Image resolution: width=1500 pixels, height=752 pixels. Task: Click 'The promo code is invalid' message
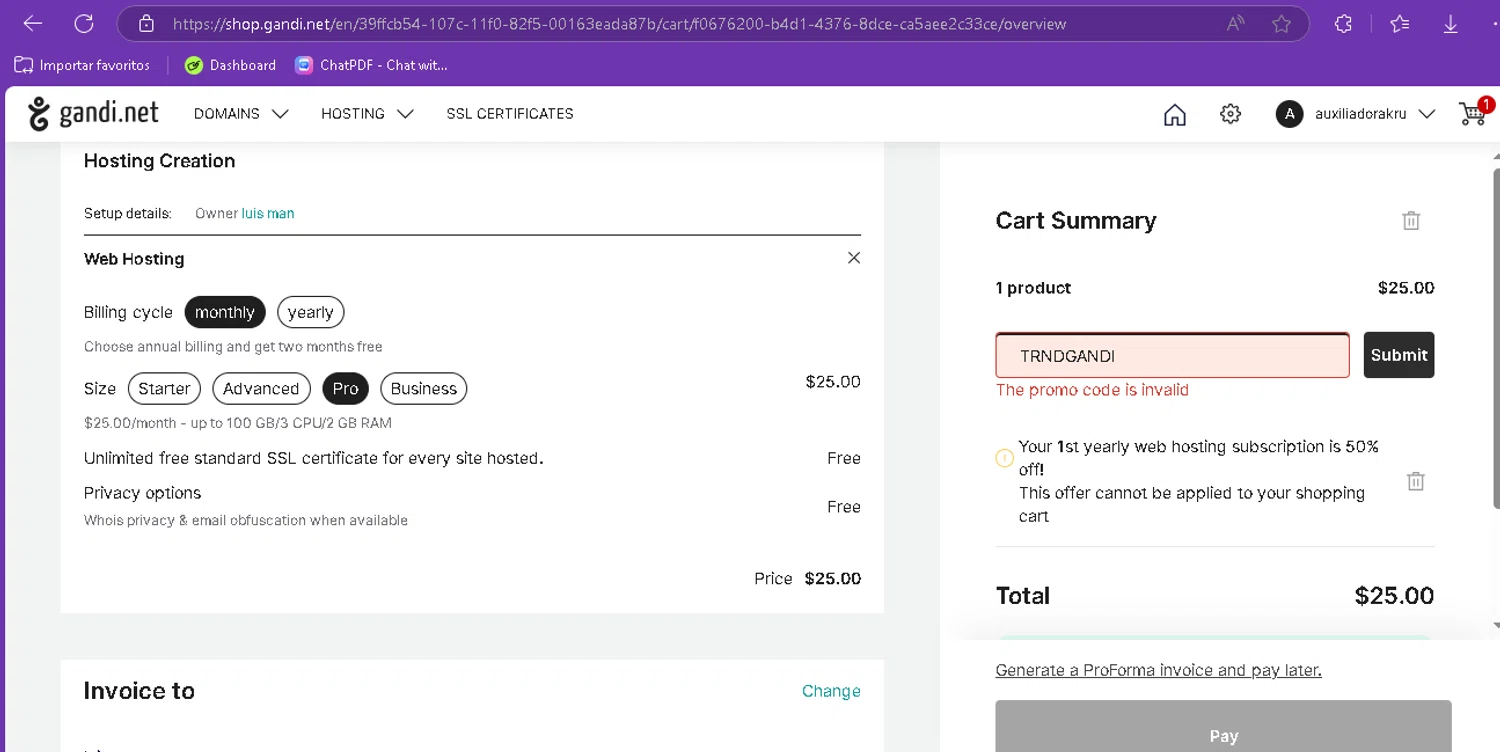[x=1092, y=390]
